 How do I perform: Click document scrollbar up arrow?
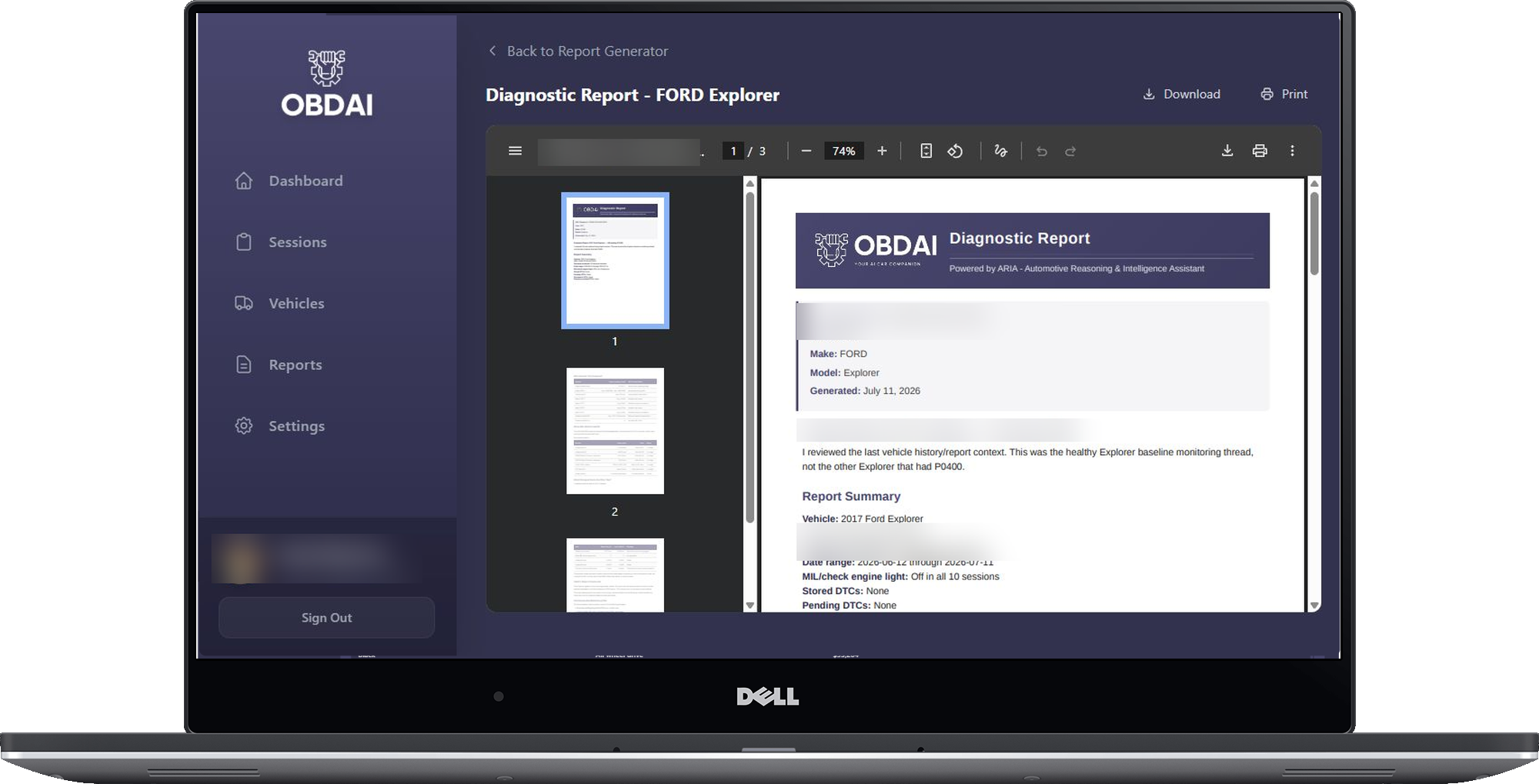point(1314,184)
